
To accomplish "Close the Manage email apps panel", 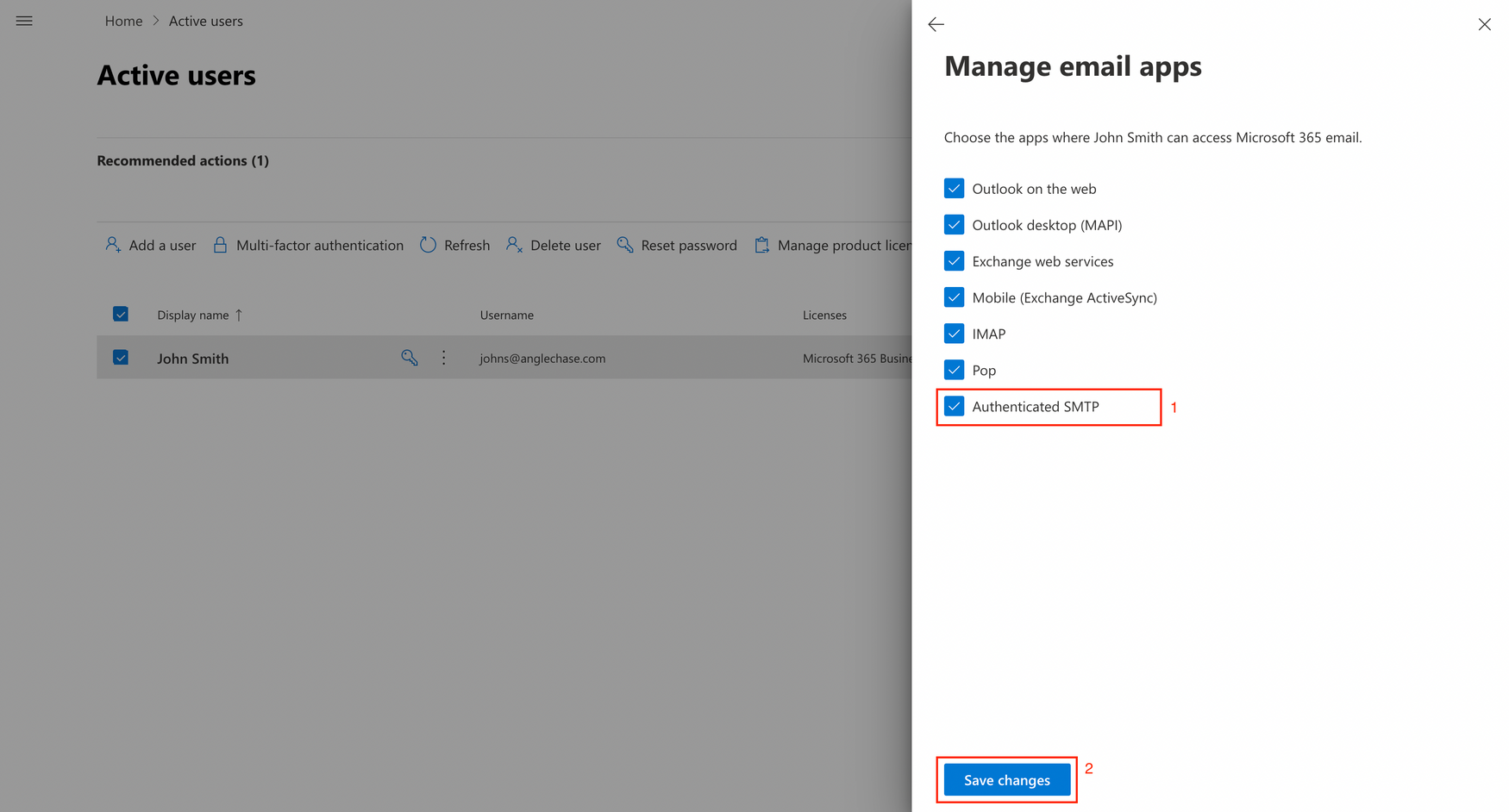I will (1484, 24).
